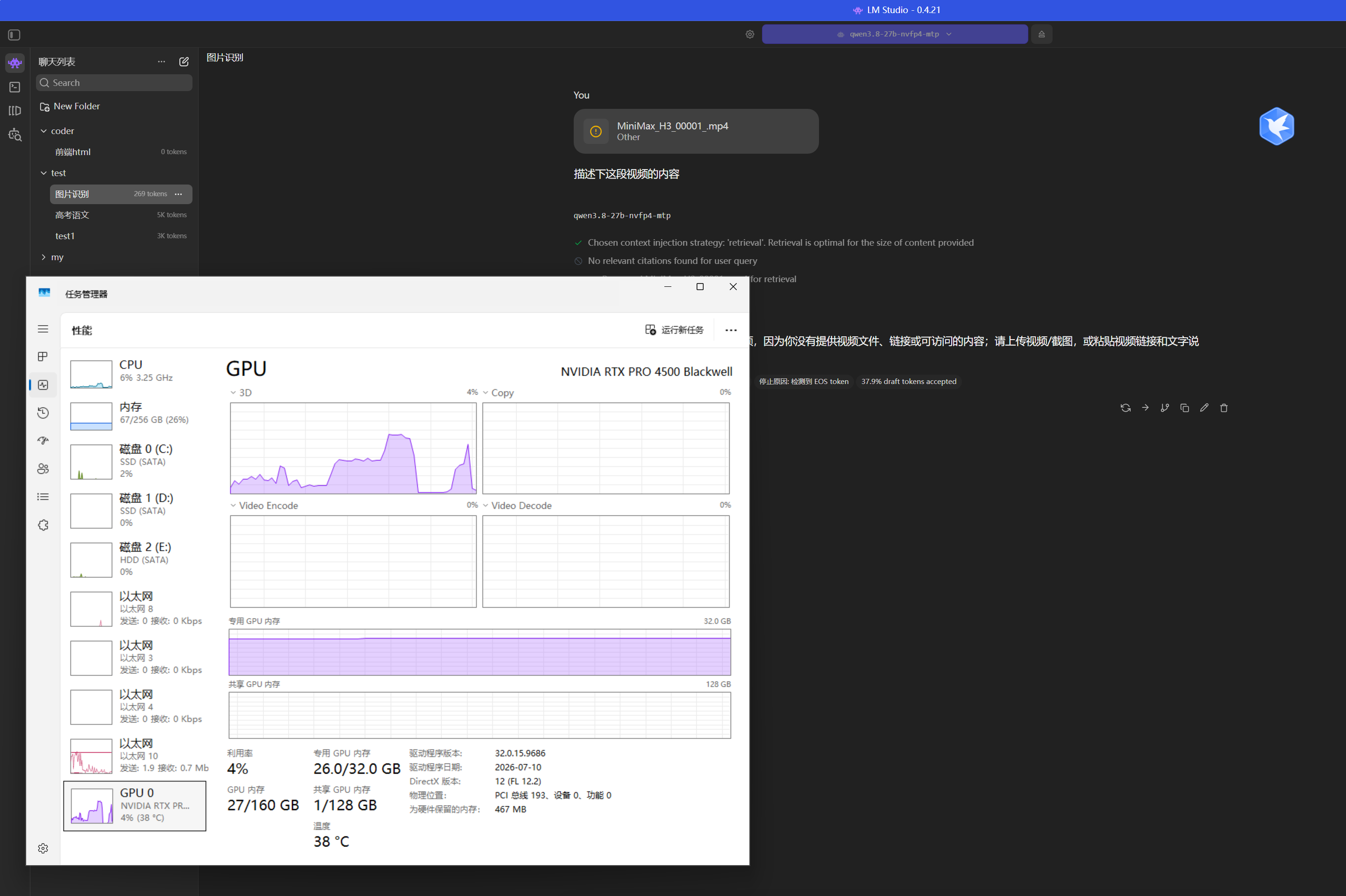Open Task Manager settings gear
This screenshot has width=1346, height=896.
(x=43, y=848)
